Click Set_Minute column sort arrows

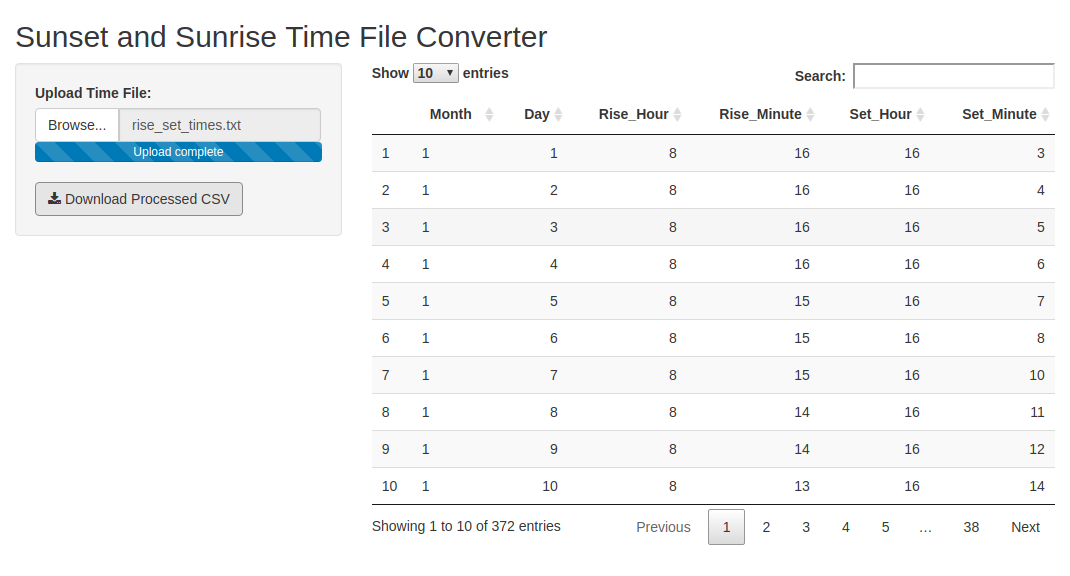(1045, 115)
